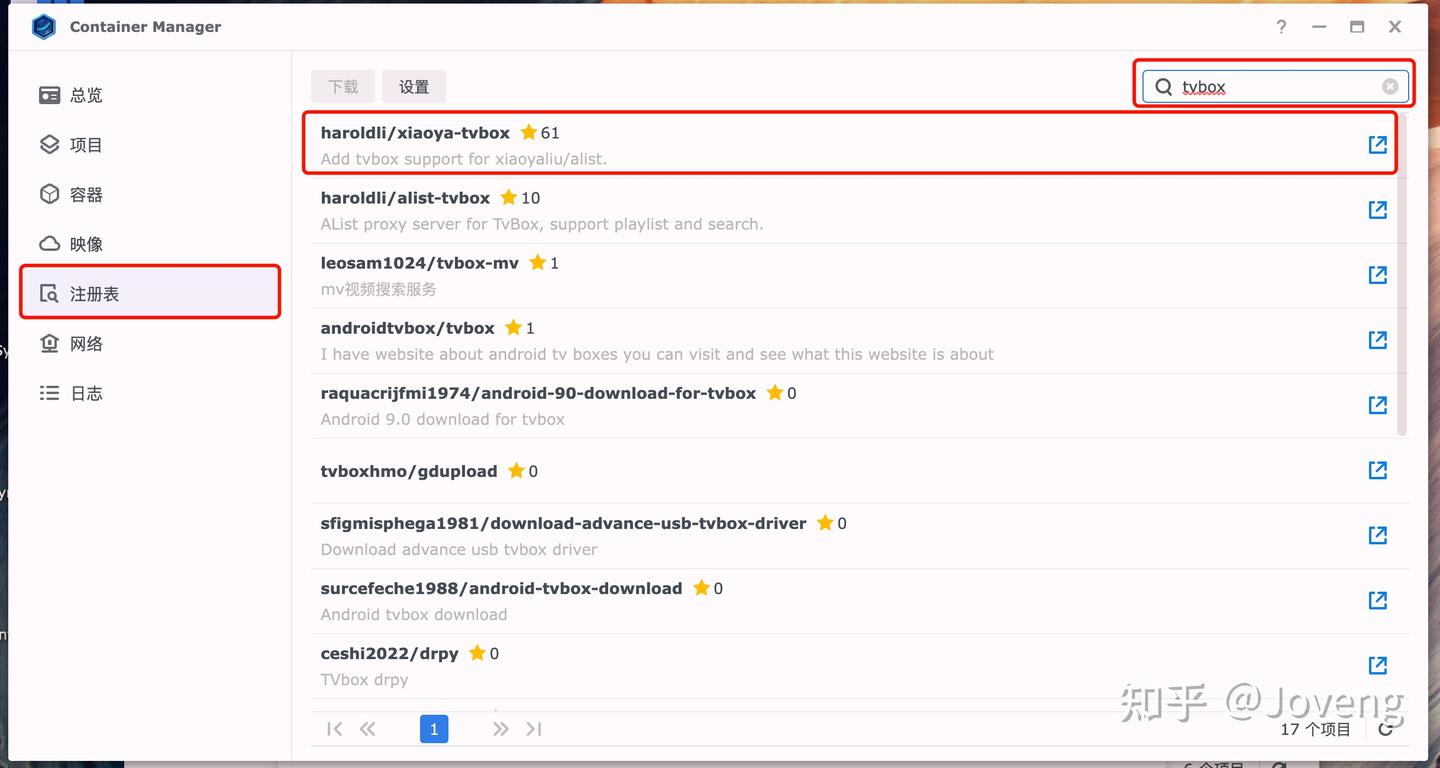The image size is (1440, 768).
Task: Refresh the registry results list
Action: (x=1386, y=729)
